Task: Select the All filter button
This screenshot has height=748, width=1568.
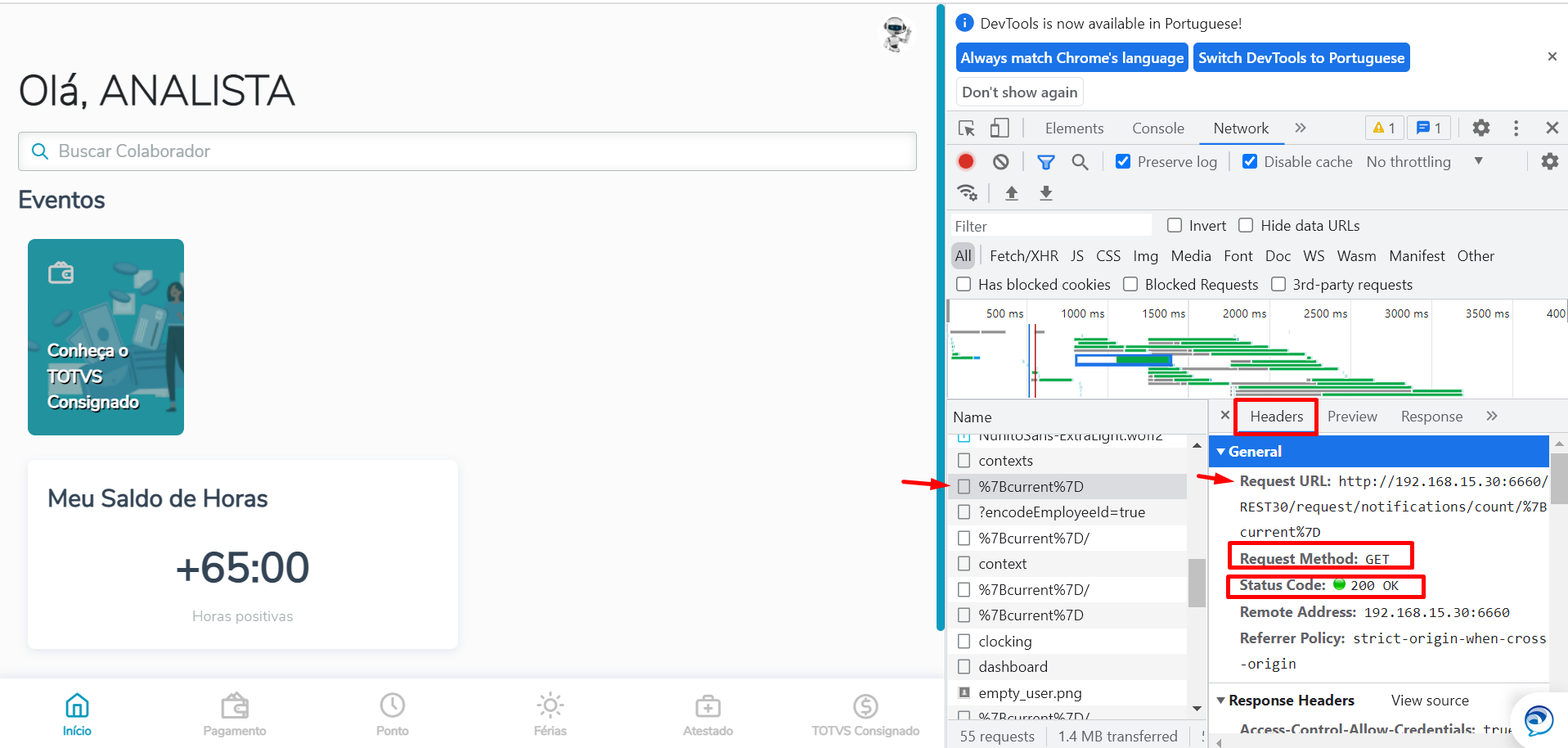Action: pyautogui.click(x=964, y=256)
